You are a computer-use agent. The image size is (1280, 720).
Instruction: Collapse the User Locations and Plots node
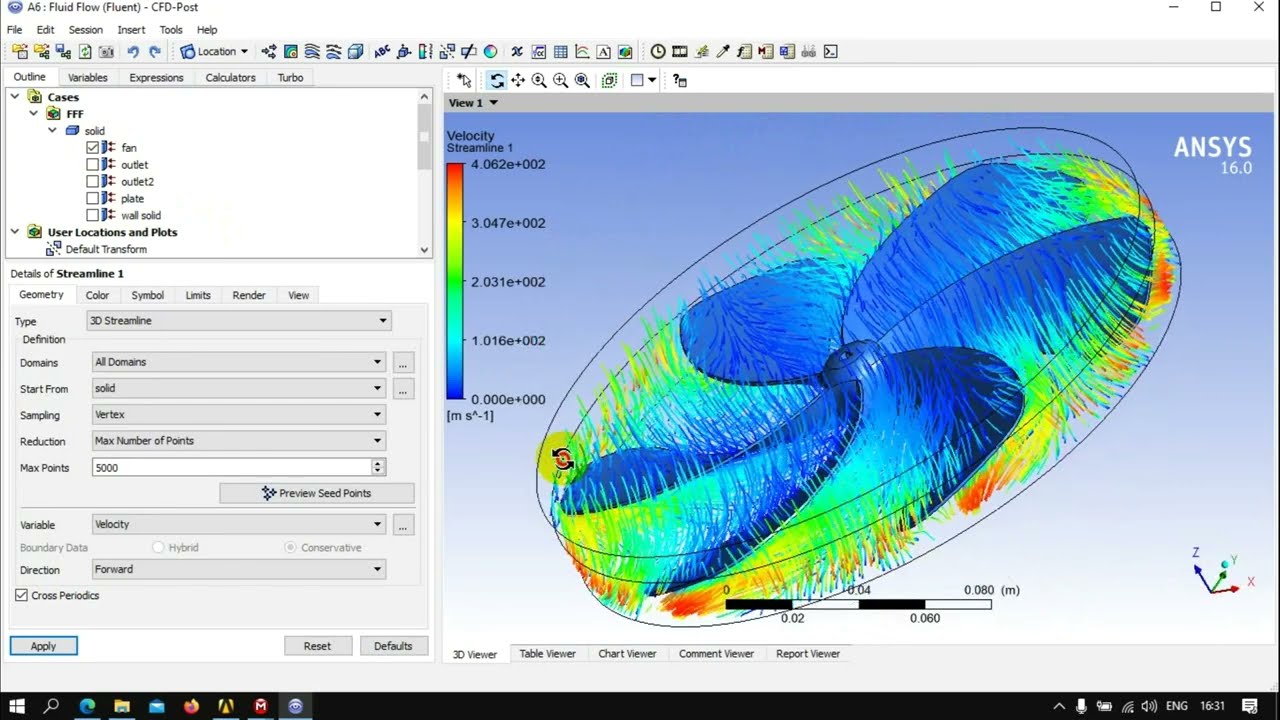point(15,232)
